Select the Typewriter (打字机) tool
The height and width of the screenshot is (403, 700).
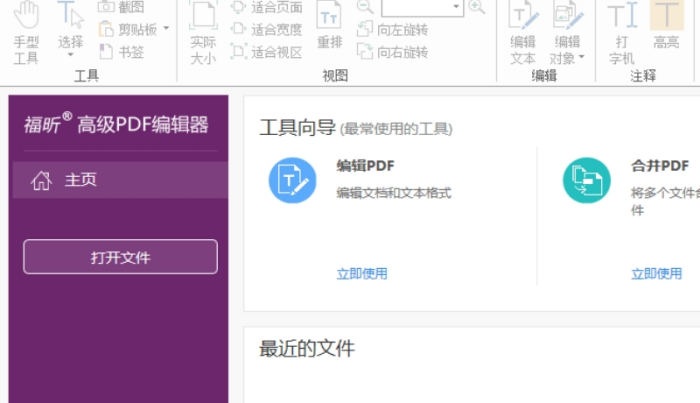(622, 32)
